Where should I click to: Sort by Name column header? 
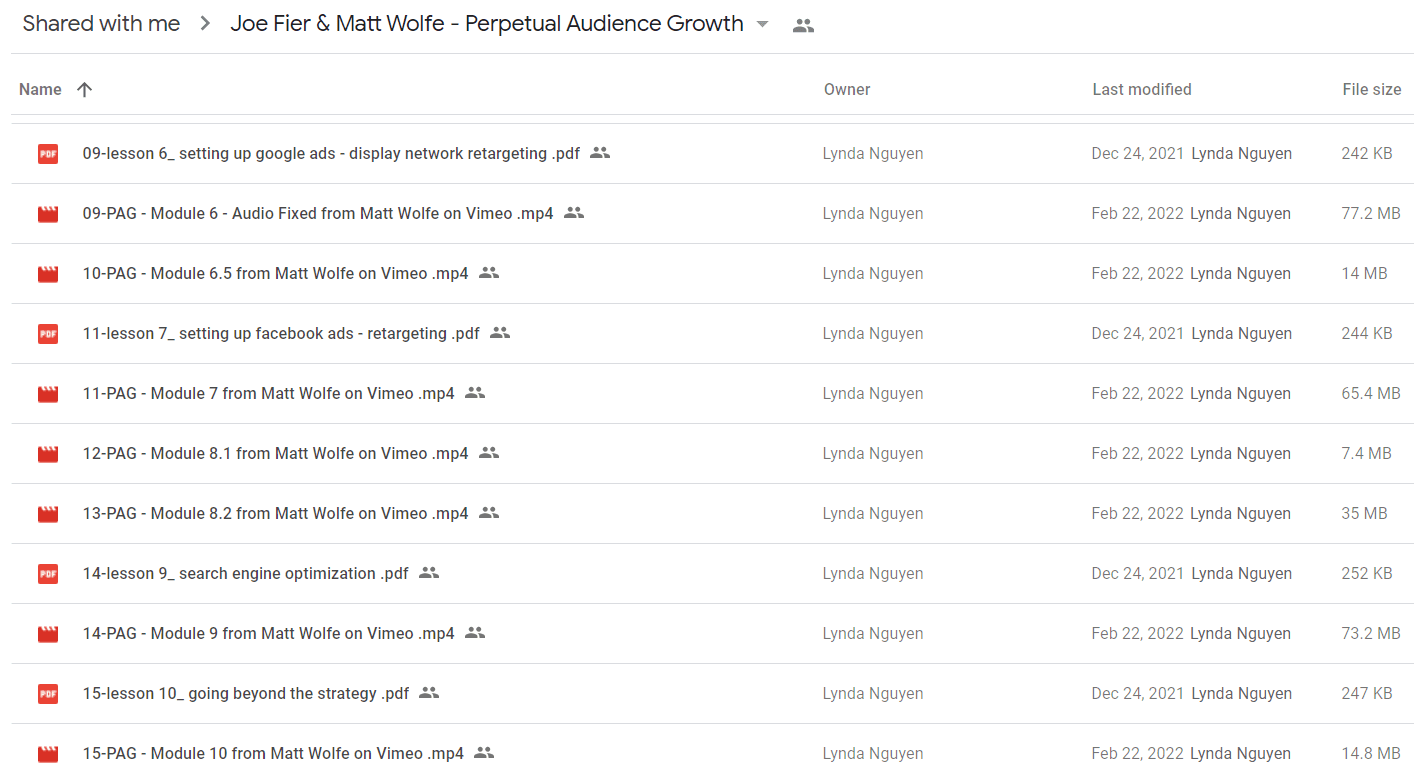point(40,90)
